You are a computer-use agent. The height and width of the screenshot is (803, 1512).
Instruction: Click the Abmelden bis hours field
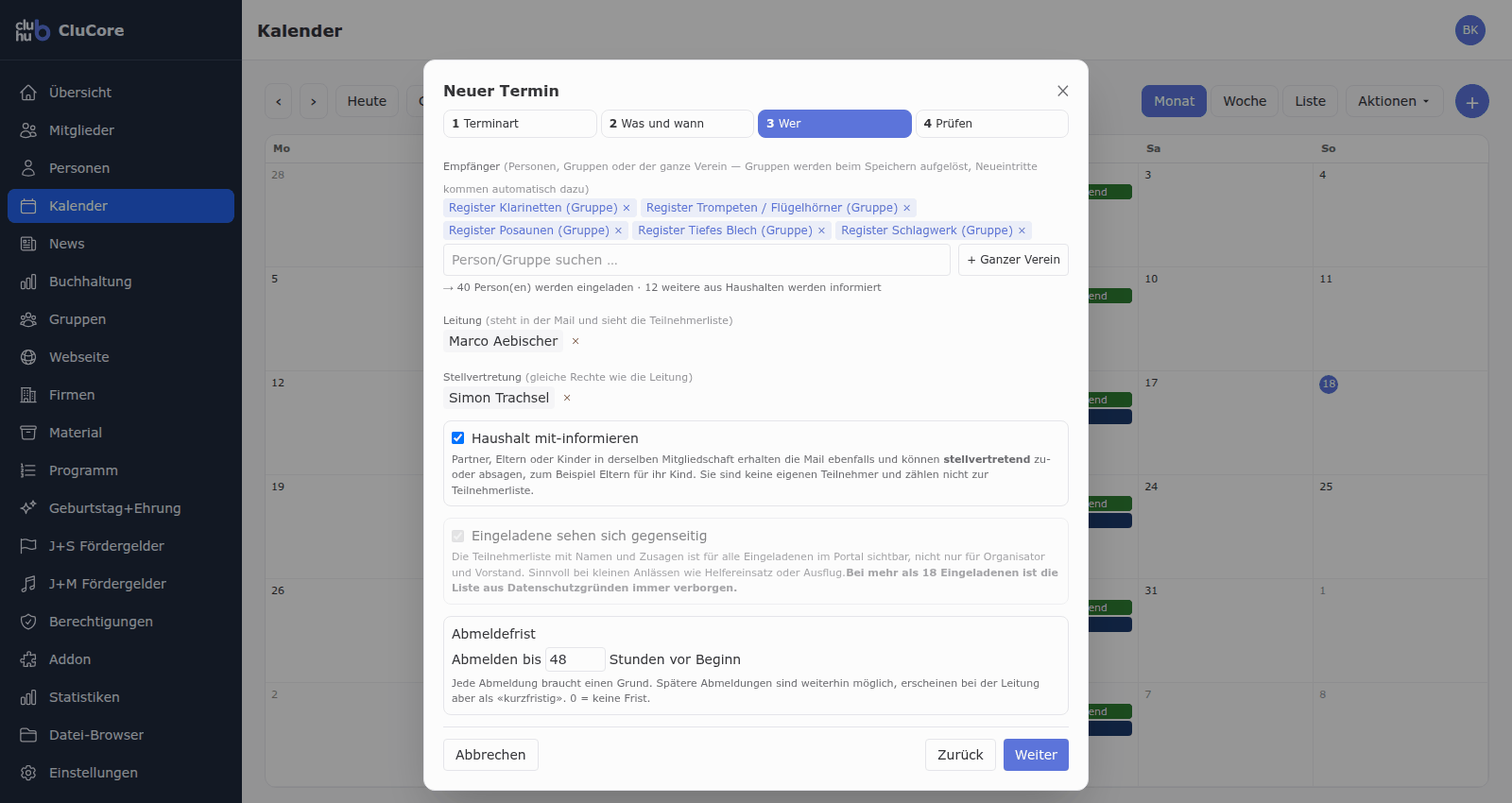tap(575, 659)
